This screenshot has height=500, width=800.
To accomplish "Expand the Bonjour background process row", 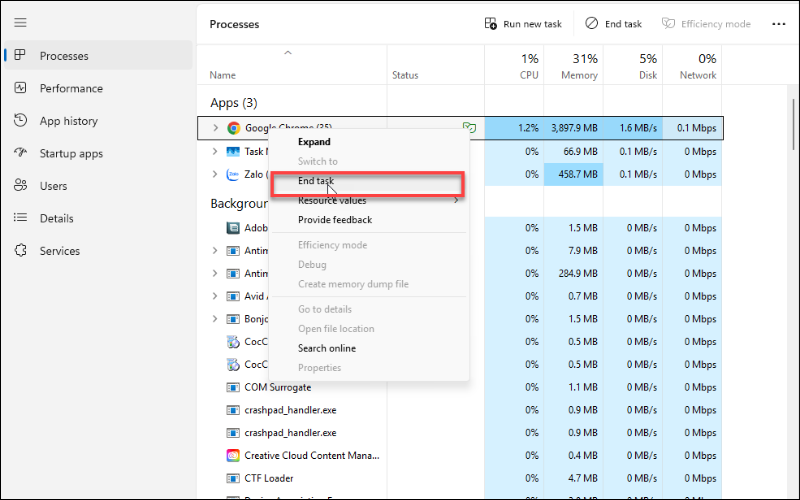I will (x=215, y=319).
